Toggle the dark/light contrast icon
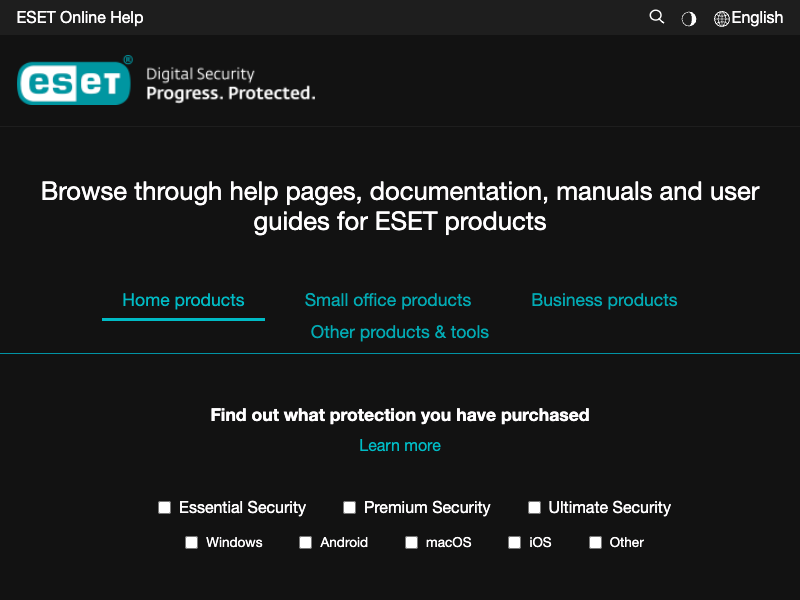The image size is (800, 600). pyautogui.click(x=689, y=19)
